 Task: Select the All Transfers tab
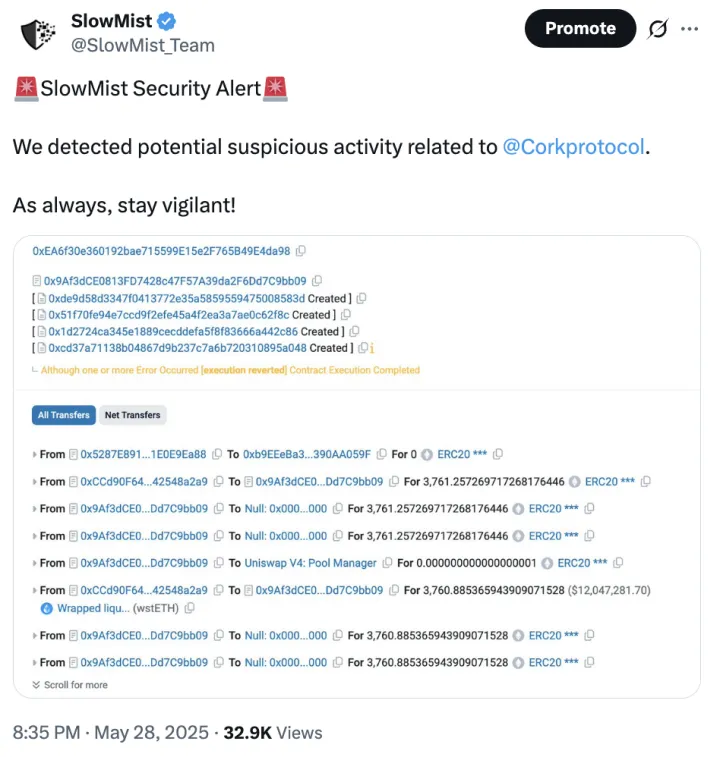click(64, 415)
